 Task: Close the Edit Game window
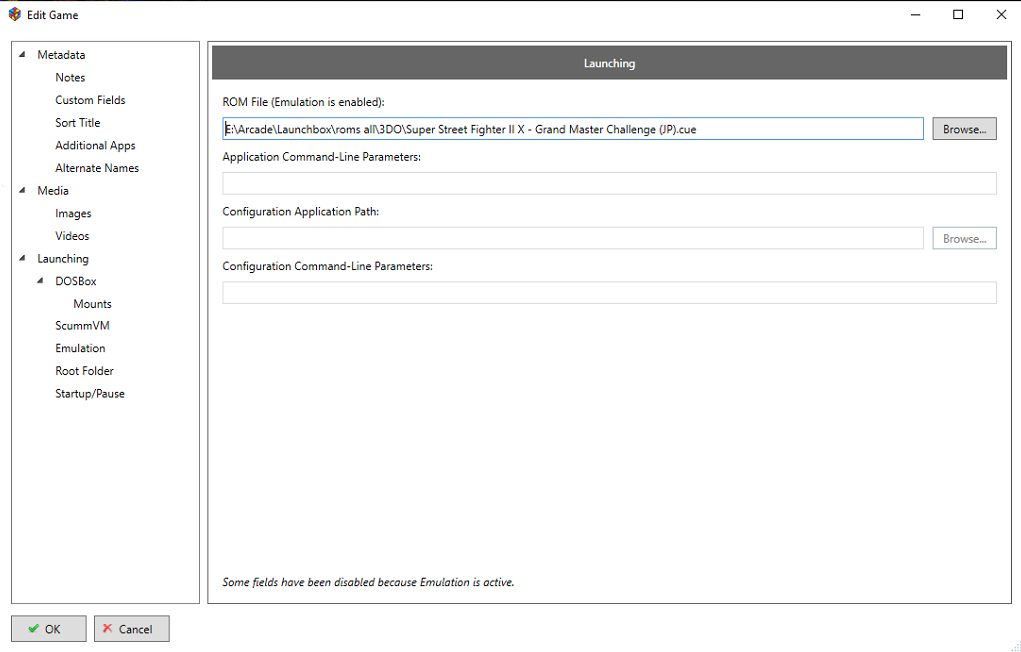click(x=1001, y=14)
